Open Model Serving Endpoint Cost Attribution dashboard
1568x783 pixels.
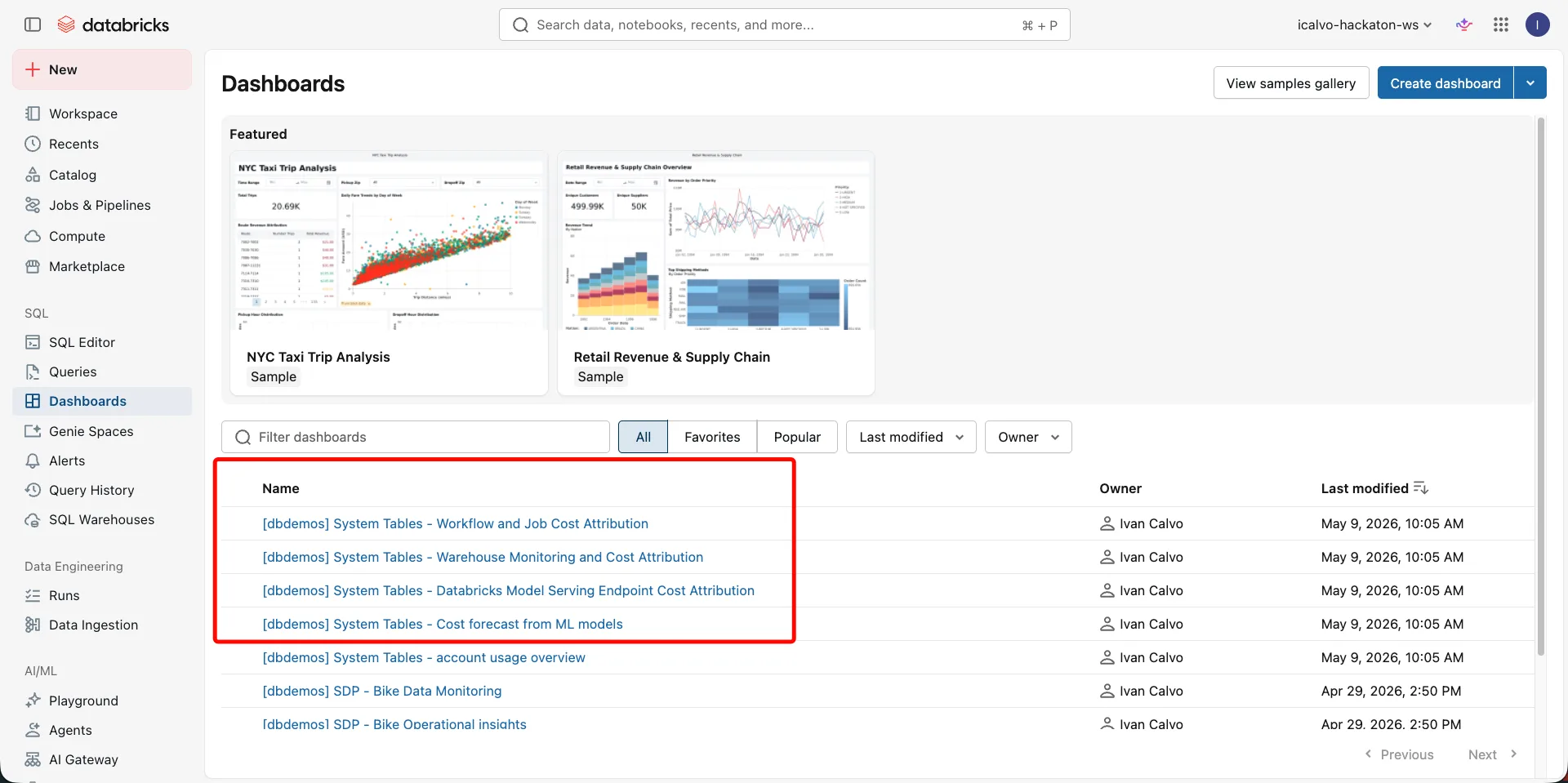(508, 590)
